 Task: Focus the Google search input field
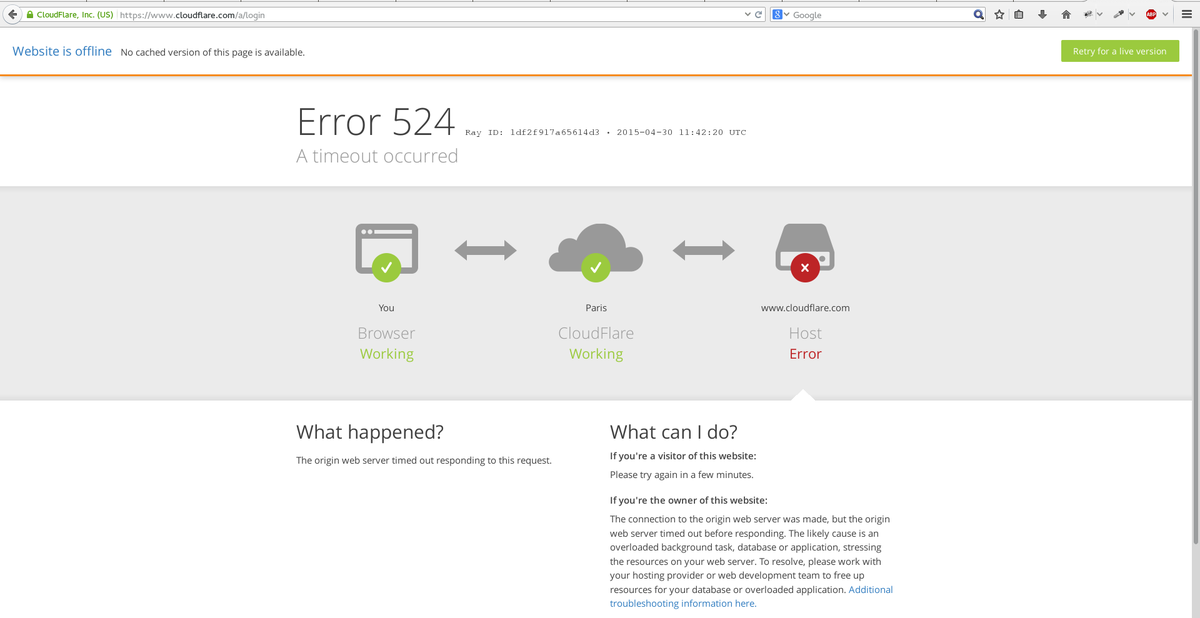click(880, 15)
